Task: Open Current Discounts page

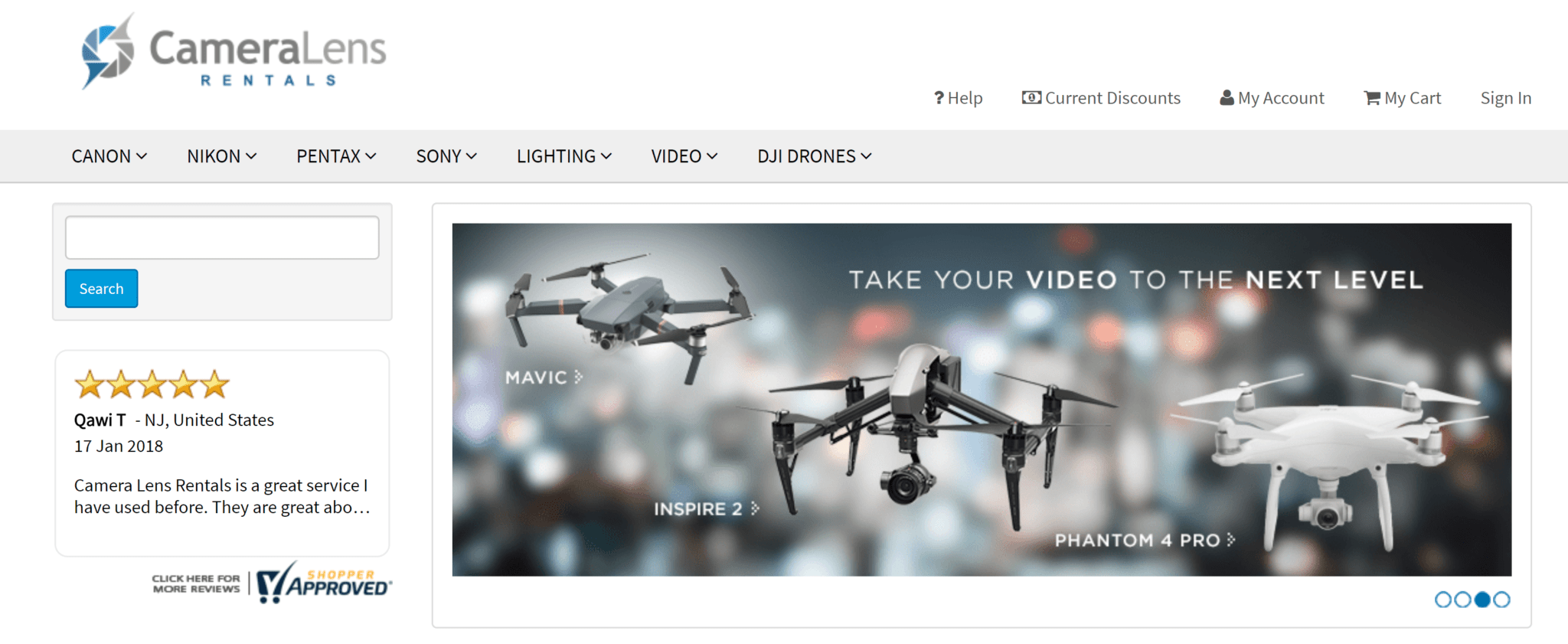Action: click(1101, 98)
